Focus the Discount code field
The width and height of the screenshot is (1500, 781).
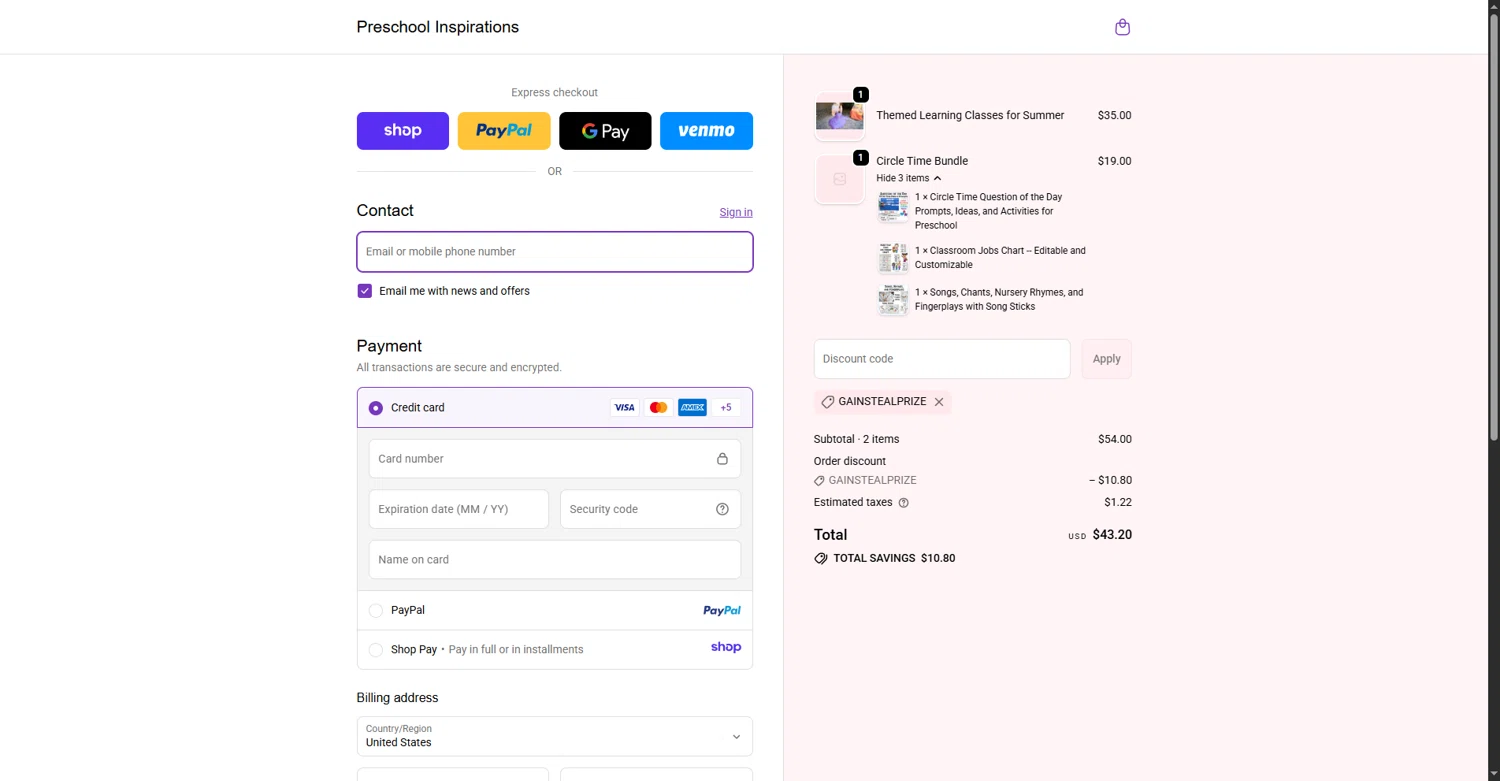tap(942, 359)
